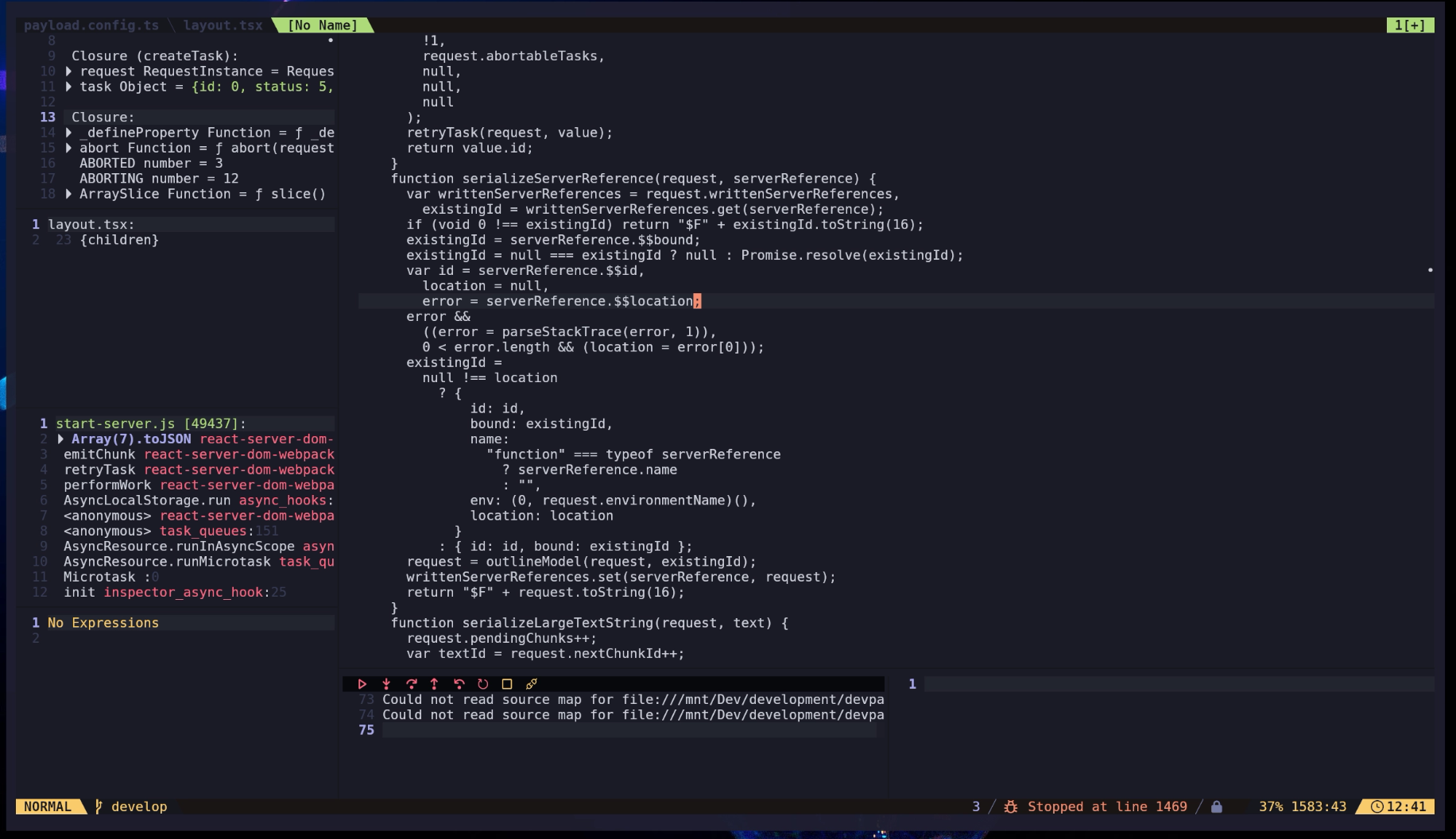Image resolution: width=1456 pixels, height=839 pixels.
Task: Expand the task Object variable
Action: pyautogui.click(x=68, y=87)
